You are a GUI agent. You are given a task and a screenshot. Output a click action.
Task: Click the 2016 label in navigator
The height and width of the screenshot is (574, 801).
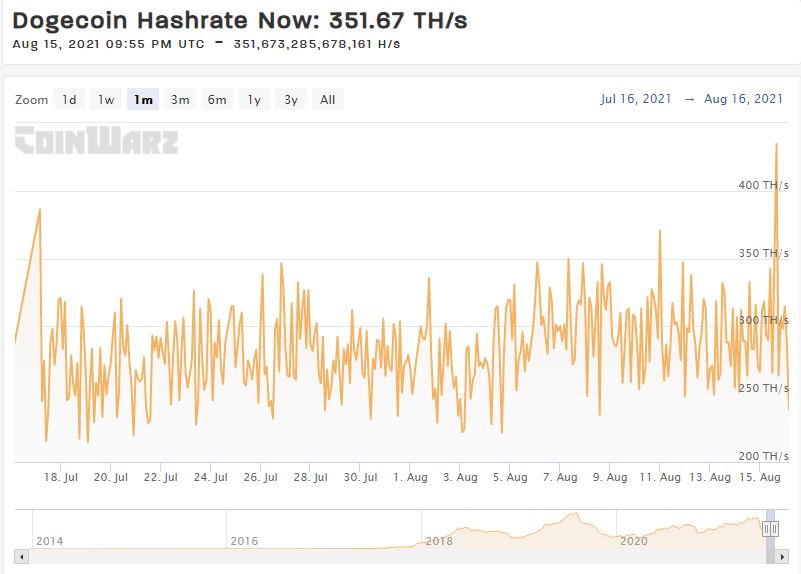click(244, 541)
